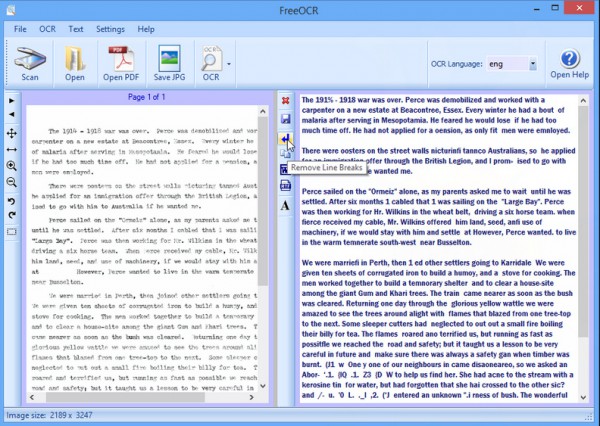600x426 pixels.
Task: Click the scanned document image preview
Action: (142, 249)
